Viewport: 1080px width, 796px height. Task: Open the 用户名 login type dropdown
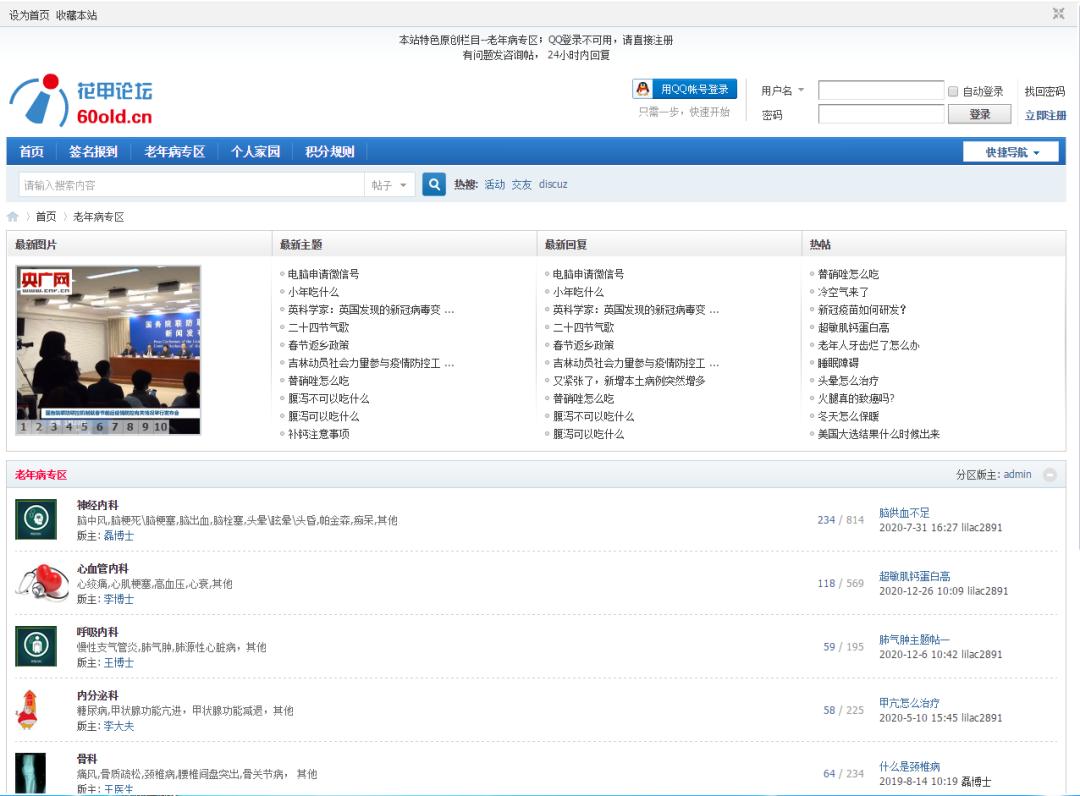coord(782,90)
